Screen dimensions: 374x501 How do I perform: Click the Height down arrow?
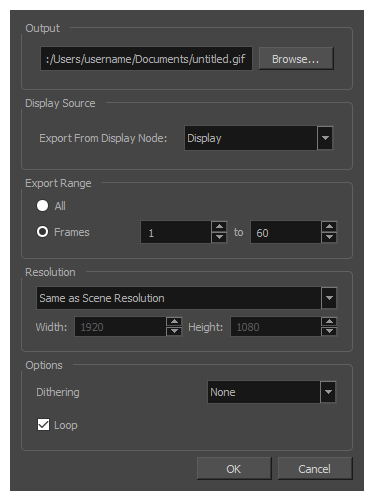[329, 331]
